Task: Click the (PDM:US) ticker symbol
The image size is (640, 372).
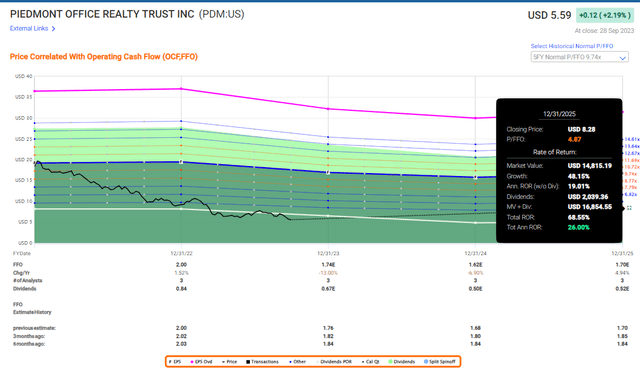Action: pyautogui.click(x=222, y=14)
